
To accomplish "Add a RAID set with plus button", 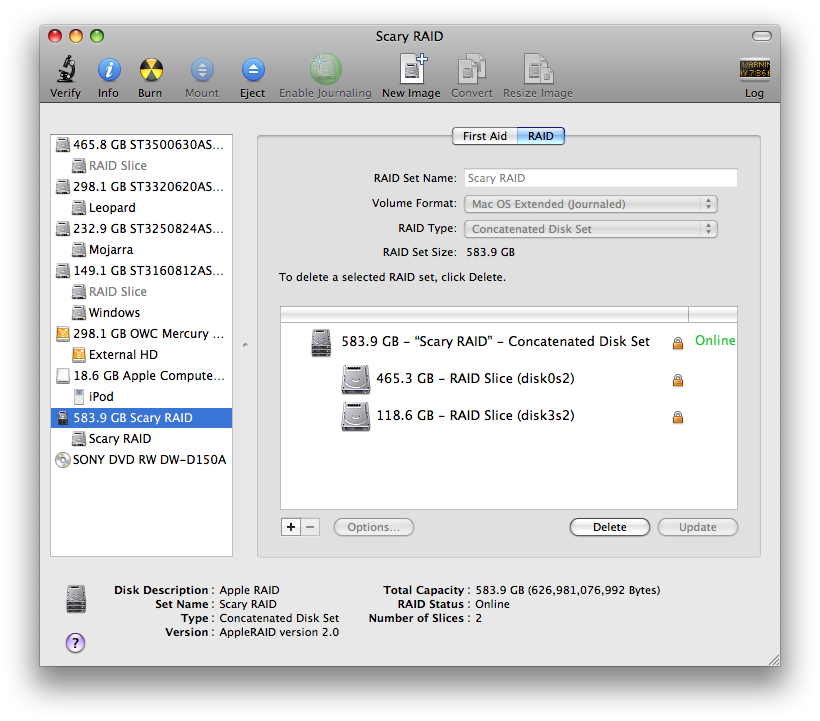I will [x=291, y=527].
